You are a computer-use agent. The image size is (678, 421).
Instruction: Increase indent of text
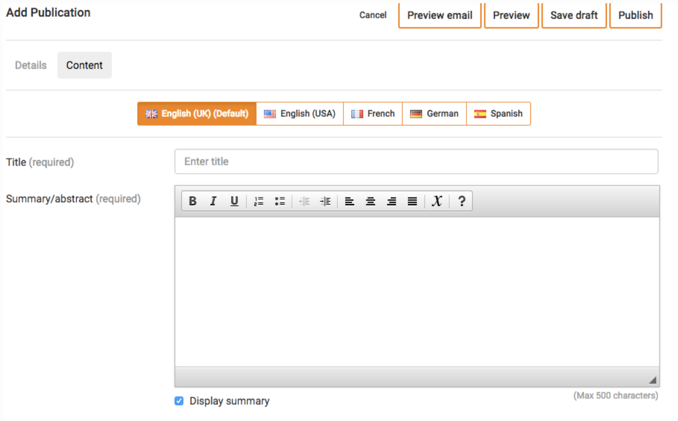pos(325,201)
